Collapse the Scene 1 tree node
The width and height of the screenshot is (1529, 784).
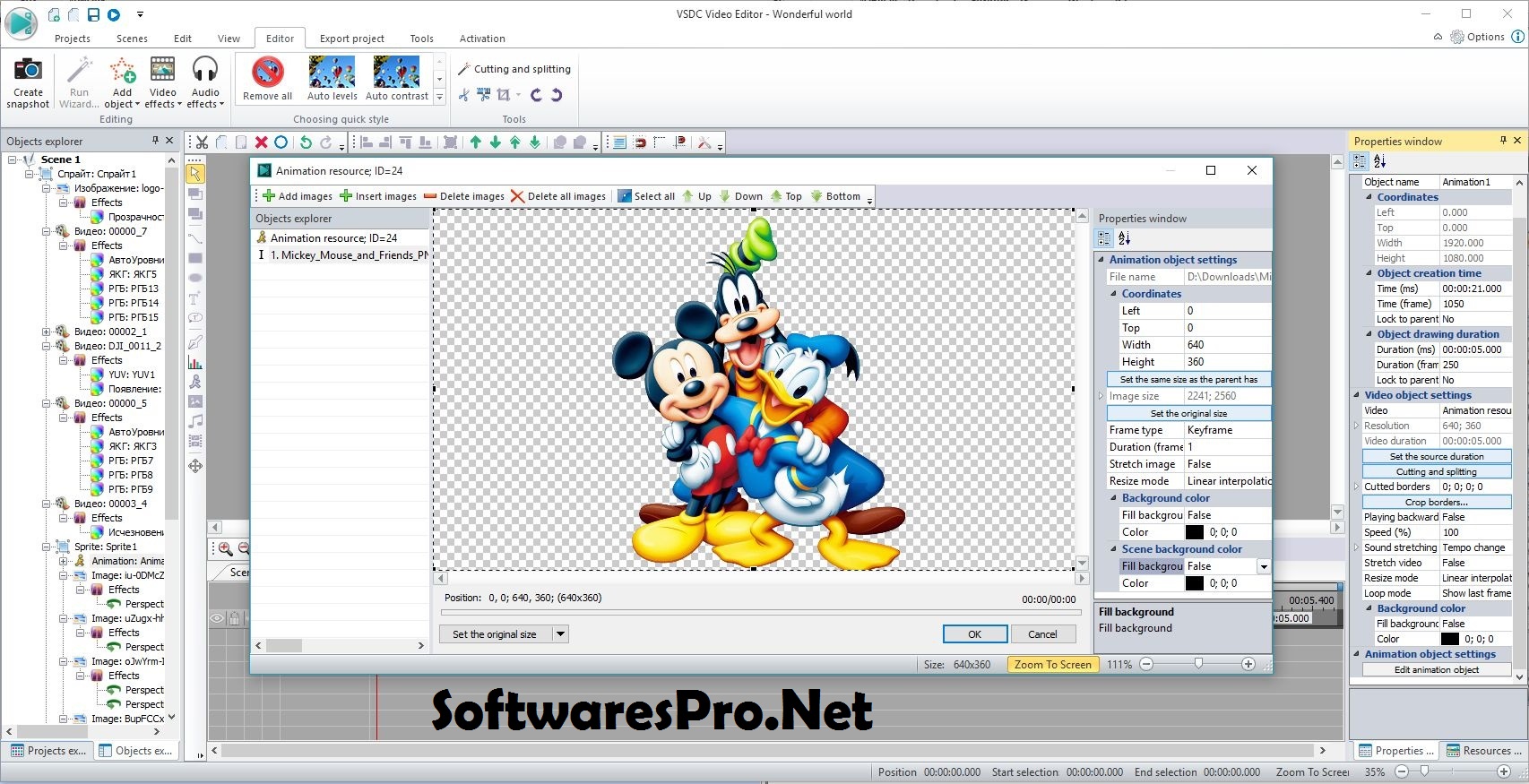tap(13, 159)
